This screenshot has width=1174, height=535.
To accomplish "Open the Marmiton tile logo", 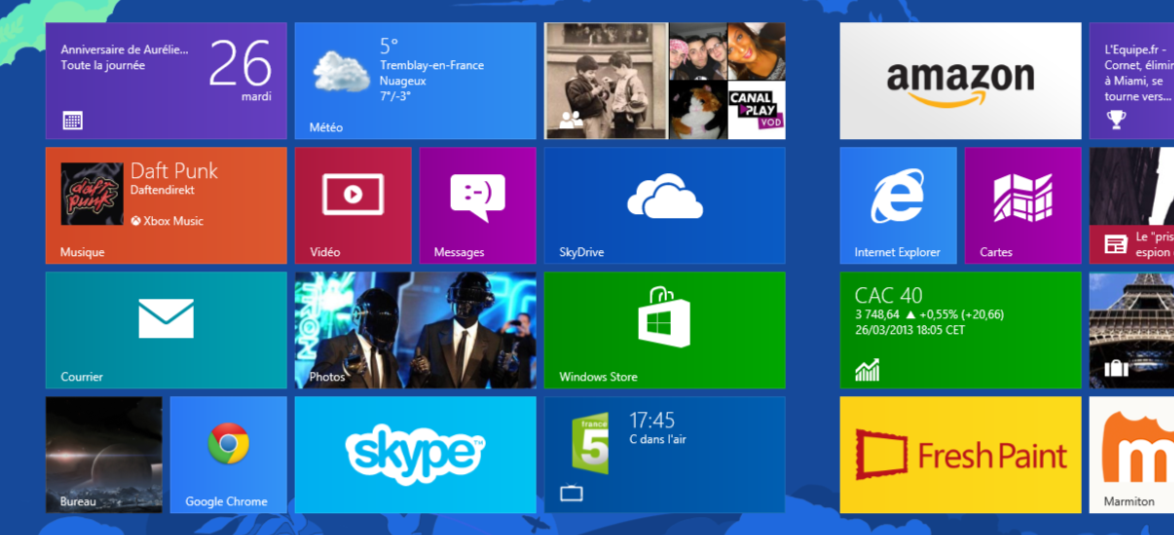I will tap(1137, 448).
